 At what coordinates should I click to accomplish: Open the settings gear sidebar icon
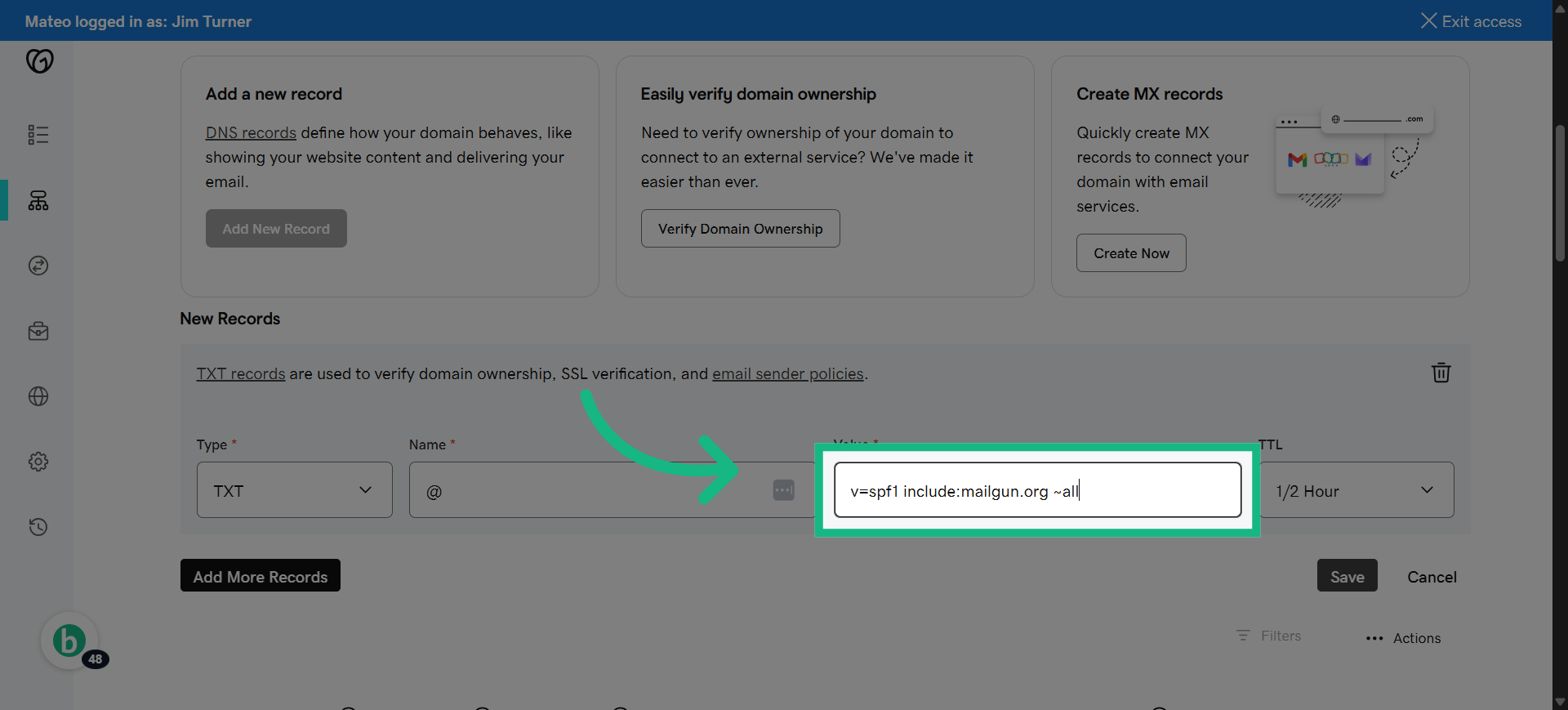coord(38,462)
